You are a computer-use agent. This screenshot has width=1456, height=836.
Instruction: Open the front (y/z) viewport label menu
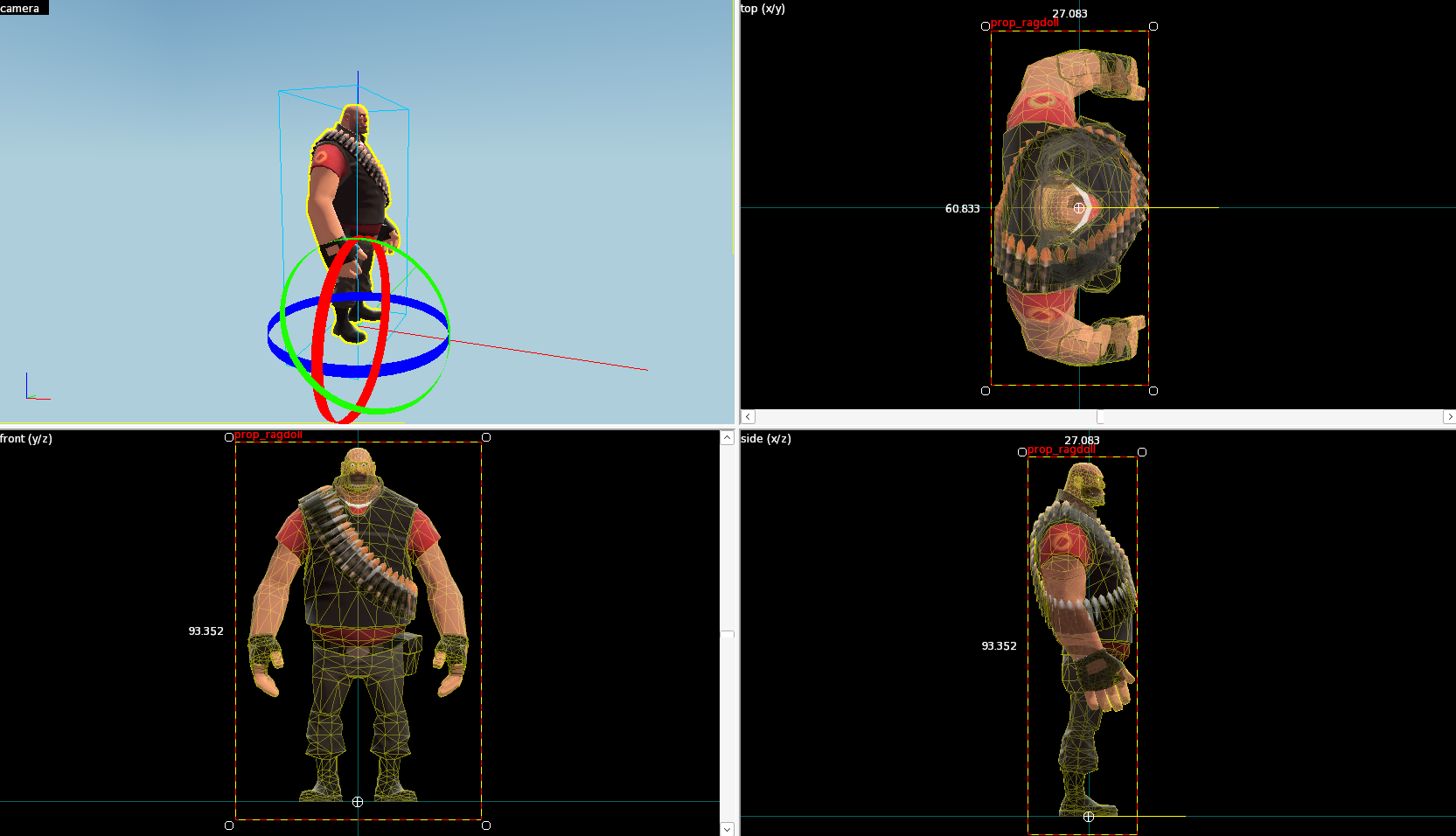pos(26,439)
